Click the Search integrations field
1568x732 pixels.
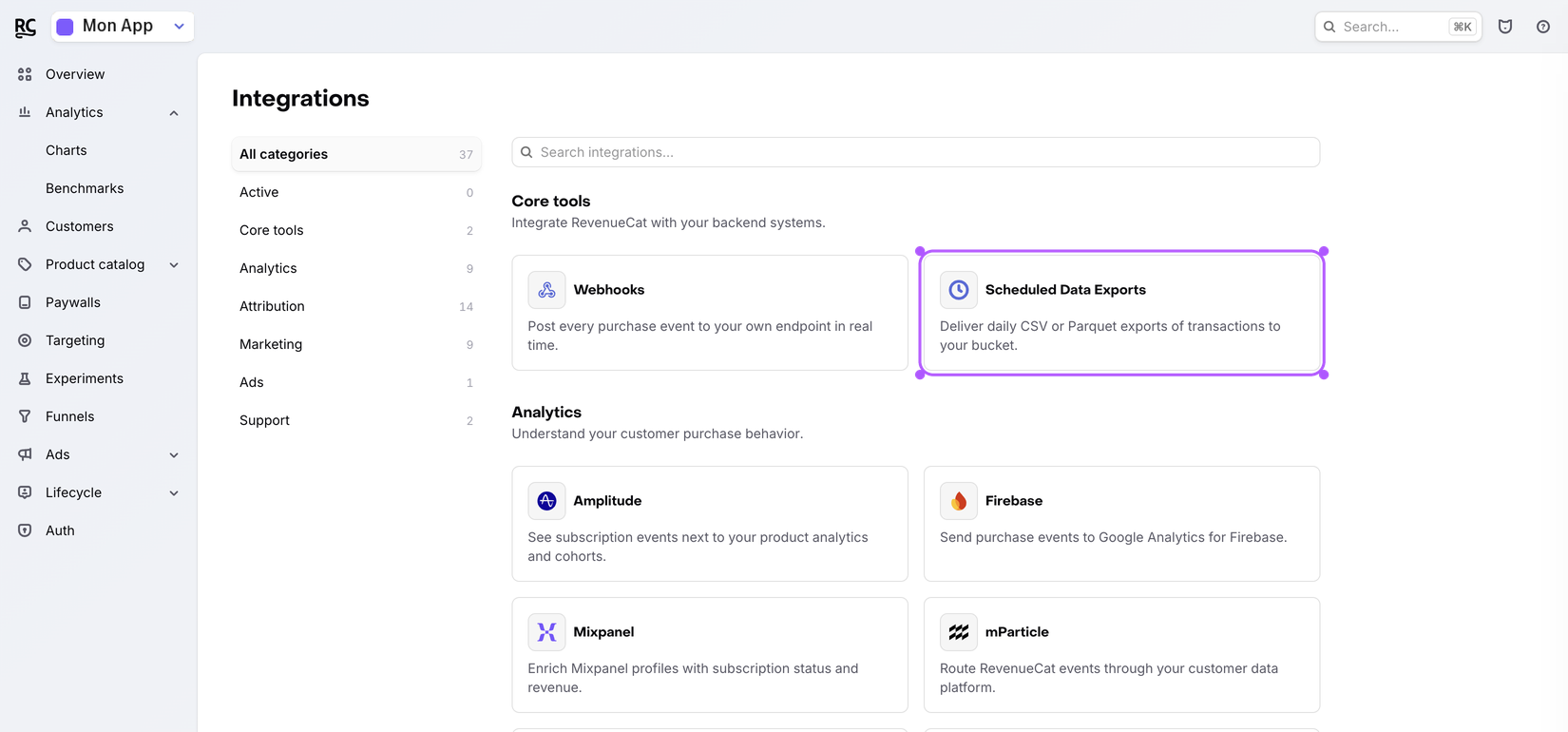(x=916, y=152)
